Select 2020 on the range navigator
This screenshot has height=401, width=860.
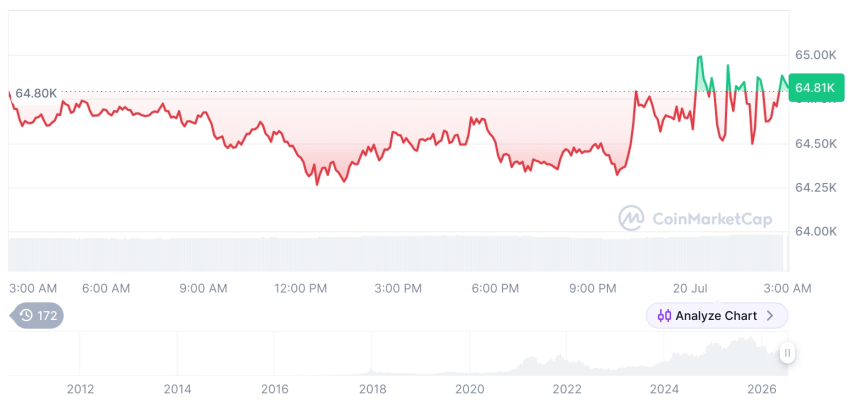point(470,389)
